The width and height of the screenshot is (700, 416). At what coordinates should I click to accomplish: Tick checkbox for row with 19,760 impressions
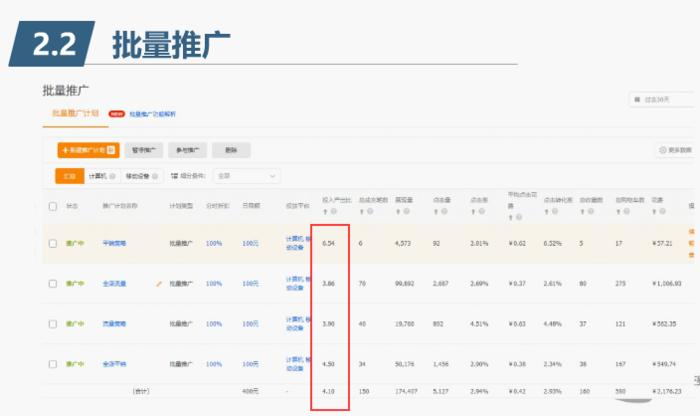click(53, 324)
